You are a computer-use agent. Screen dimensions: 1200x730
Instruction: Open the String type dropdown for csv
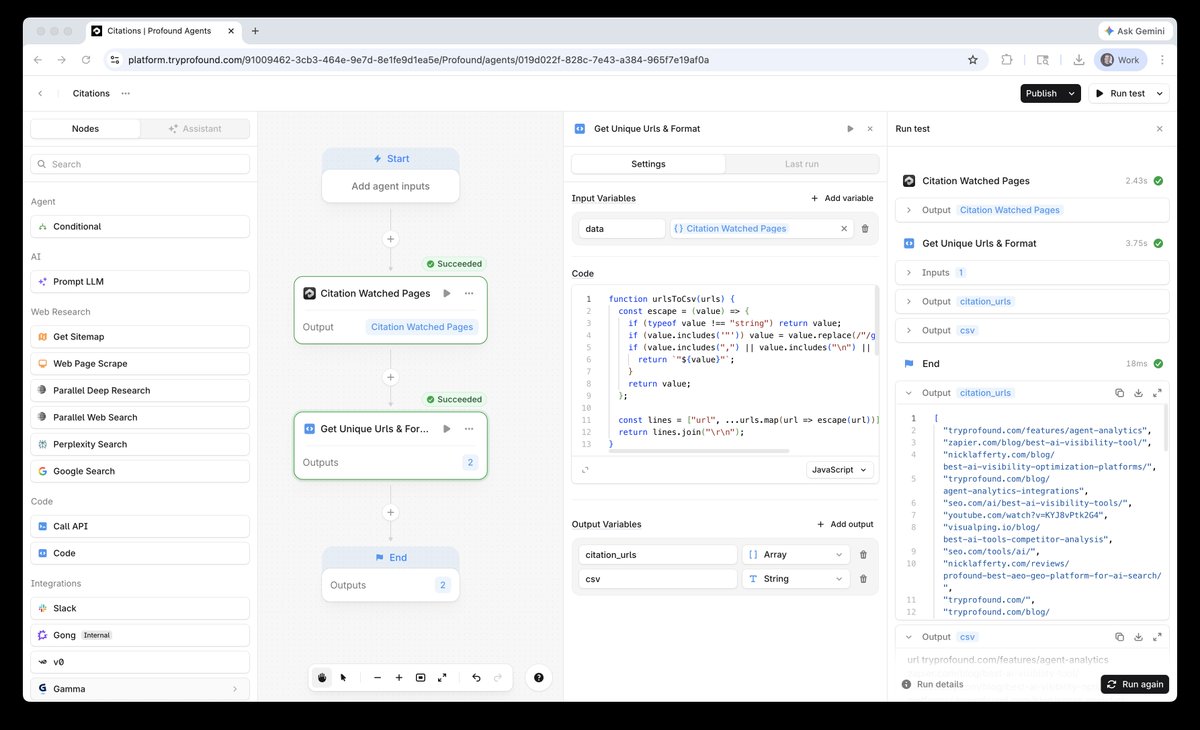(797, 579)
